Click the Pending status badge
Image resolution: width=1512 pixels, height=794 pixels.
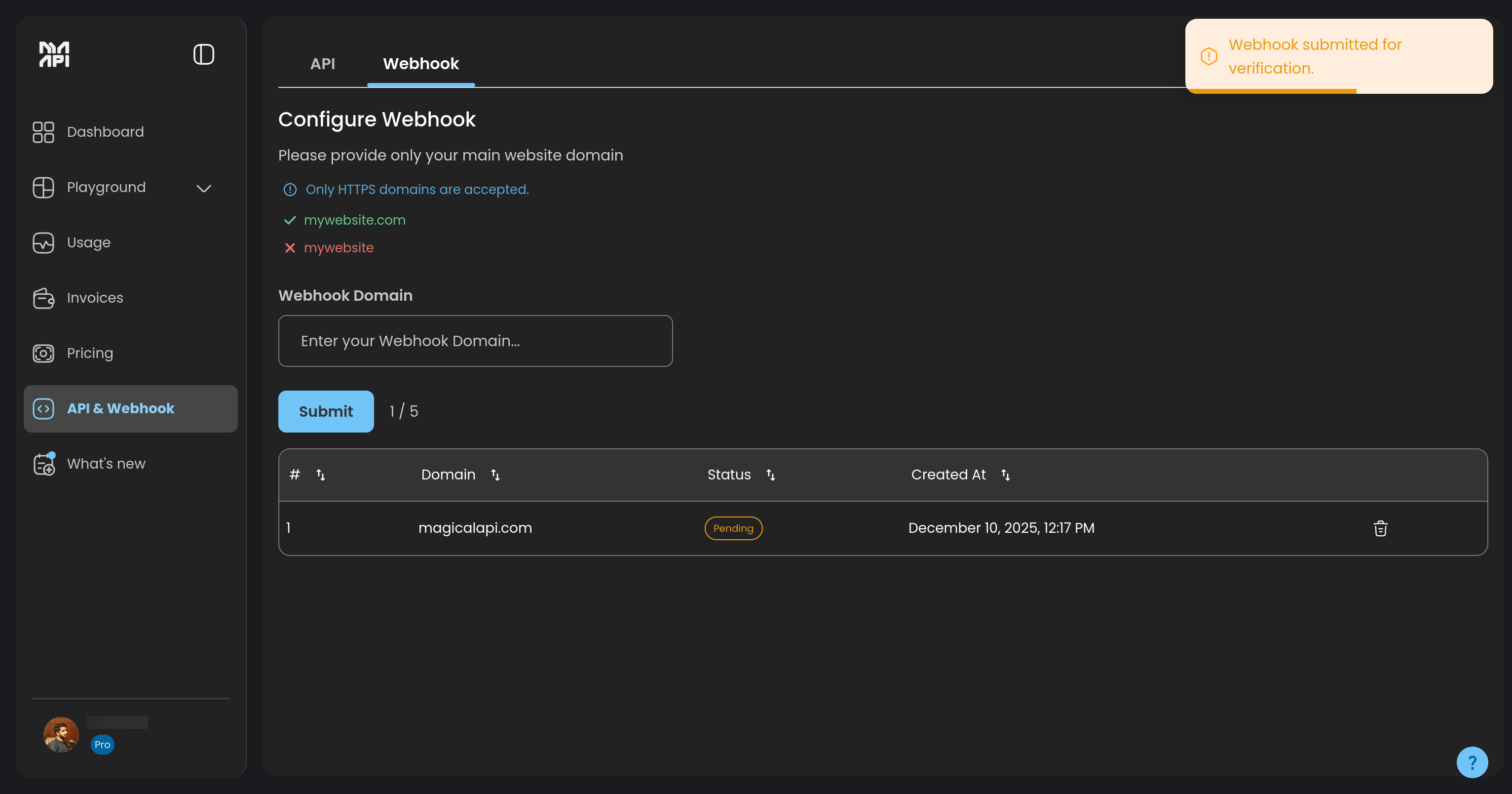pyautogui.click(x=733, y=528)
